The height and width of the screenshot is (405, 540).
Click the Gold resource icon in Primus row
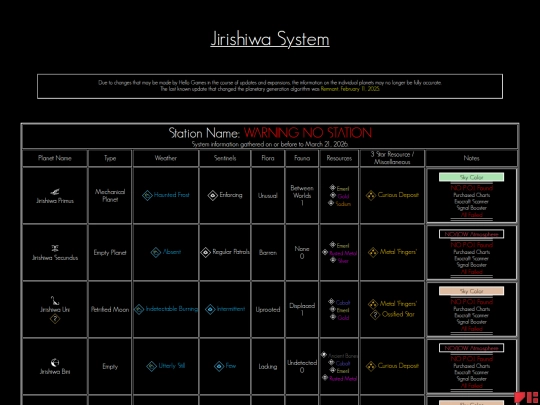click(333, 195)
